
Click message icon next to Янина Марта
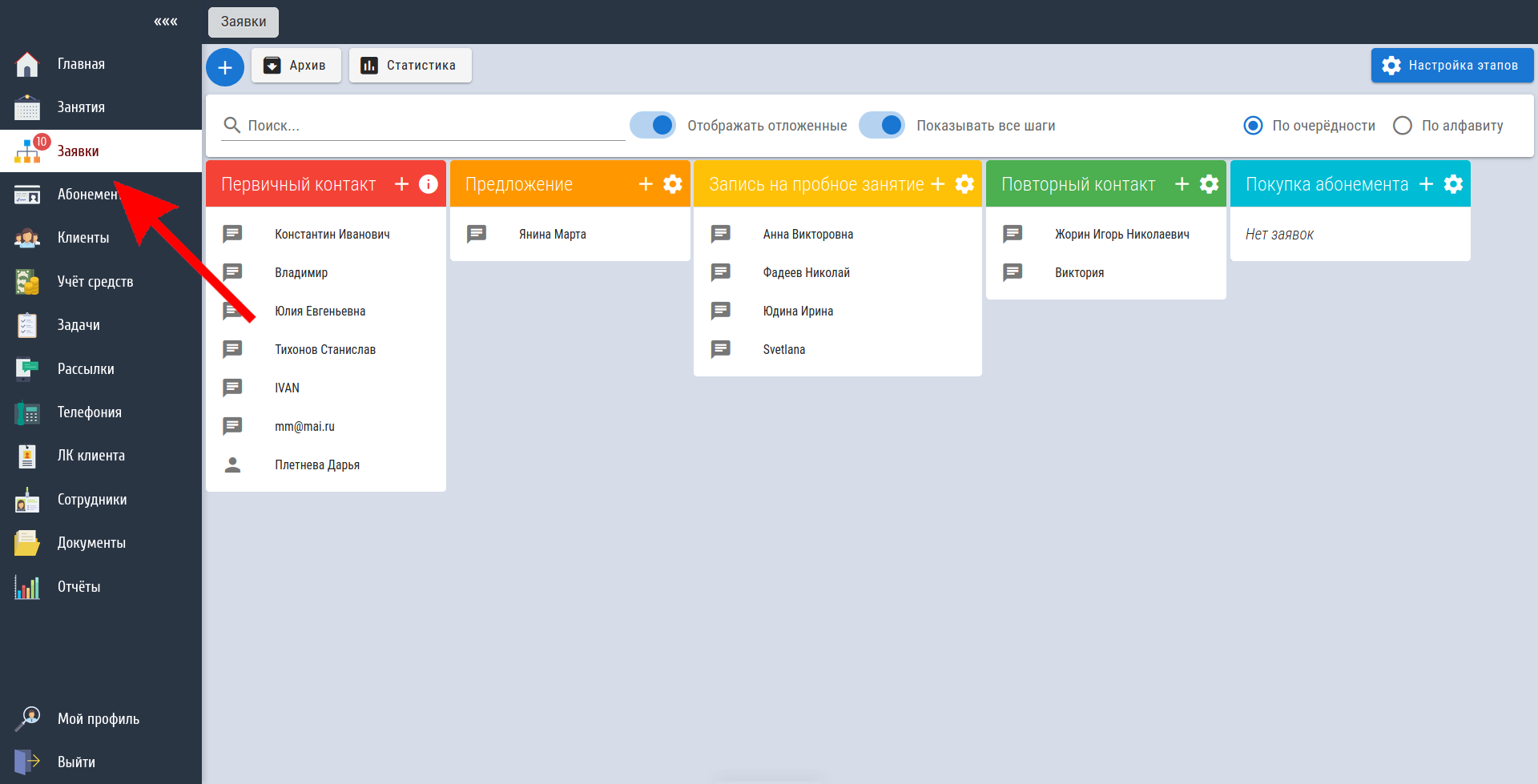(x=477, y=234)
